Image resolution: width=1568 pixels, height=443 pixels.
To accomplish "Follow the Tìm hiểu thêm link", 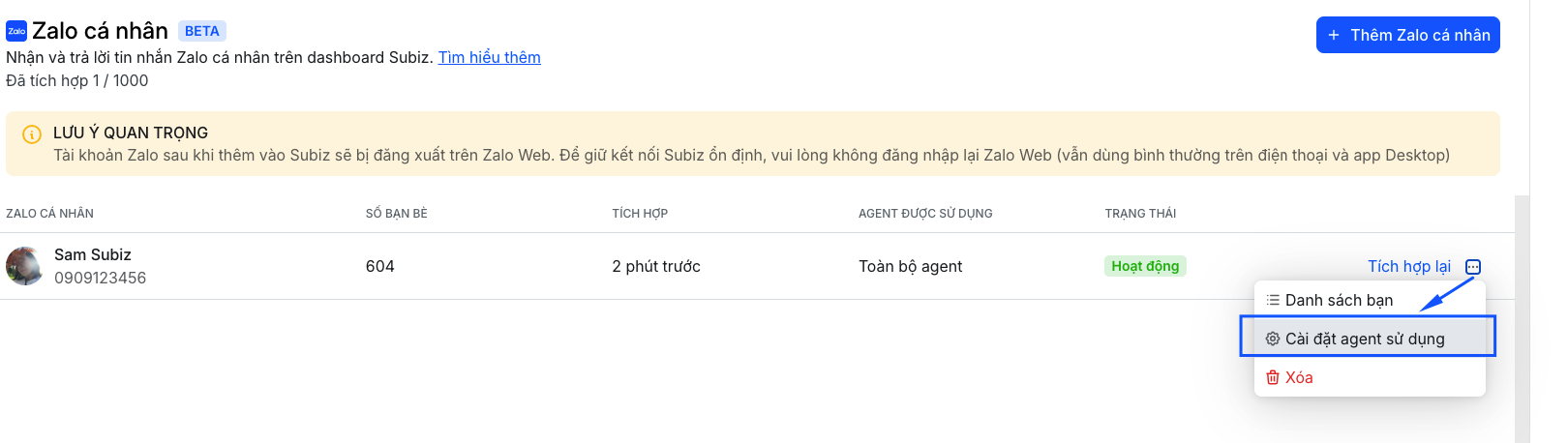I will tap(489, 57).
